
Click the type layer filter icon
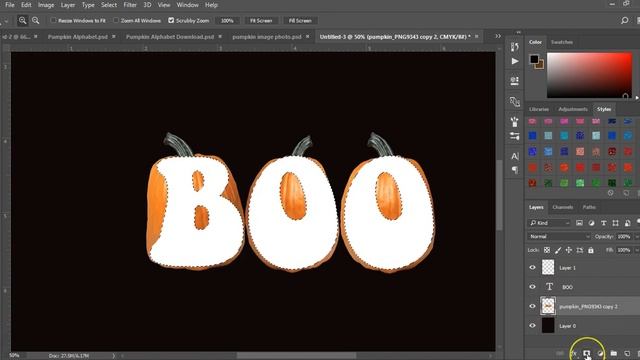click(603, 223)
